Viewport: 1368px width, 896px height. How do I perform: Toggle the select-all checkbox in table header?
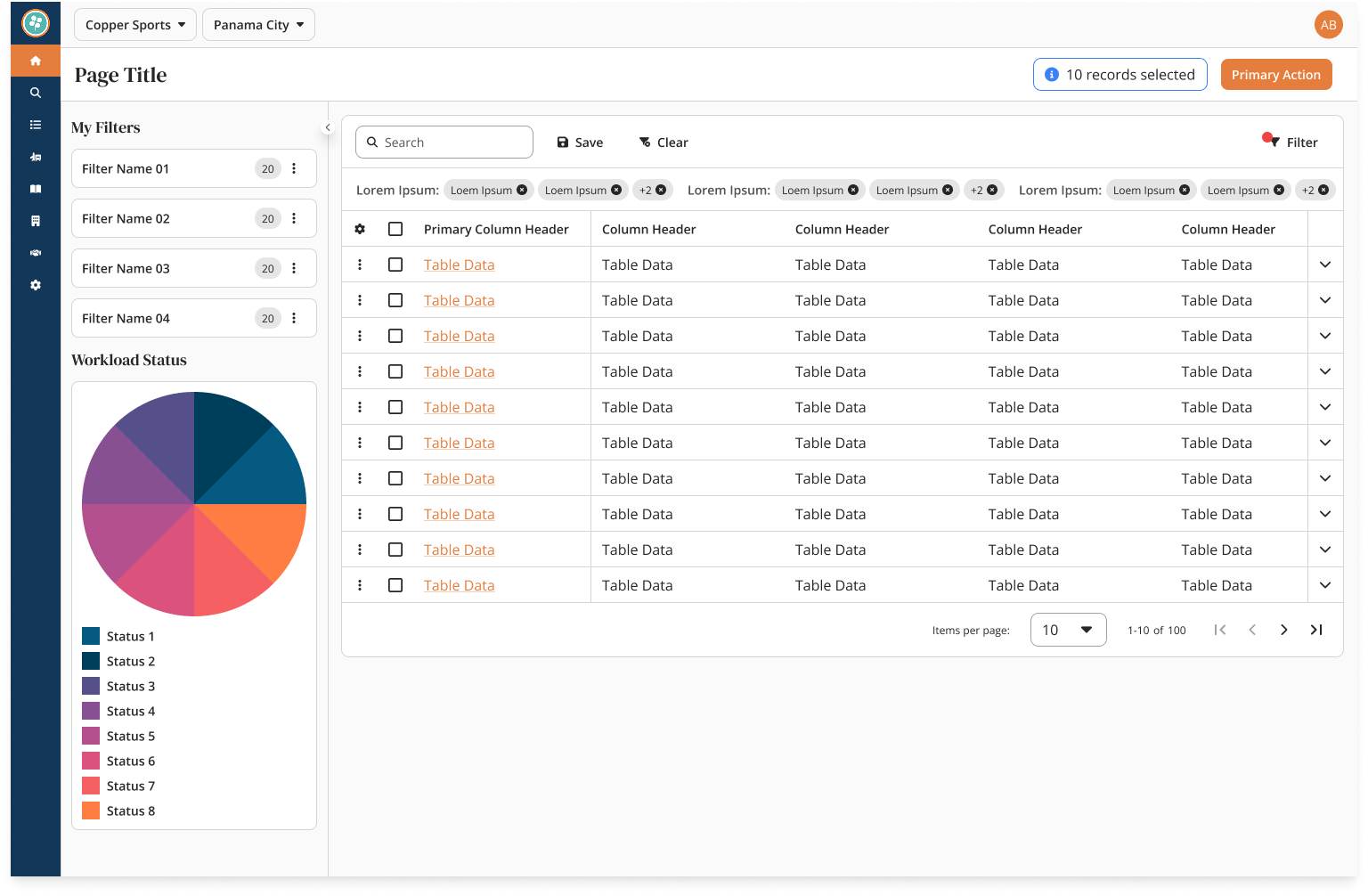pos(395,229)
